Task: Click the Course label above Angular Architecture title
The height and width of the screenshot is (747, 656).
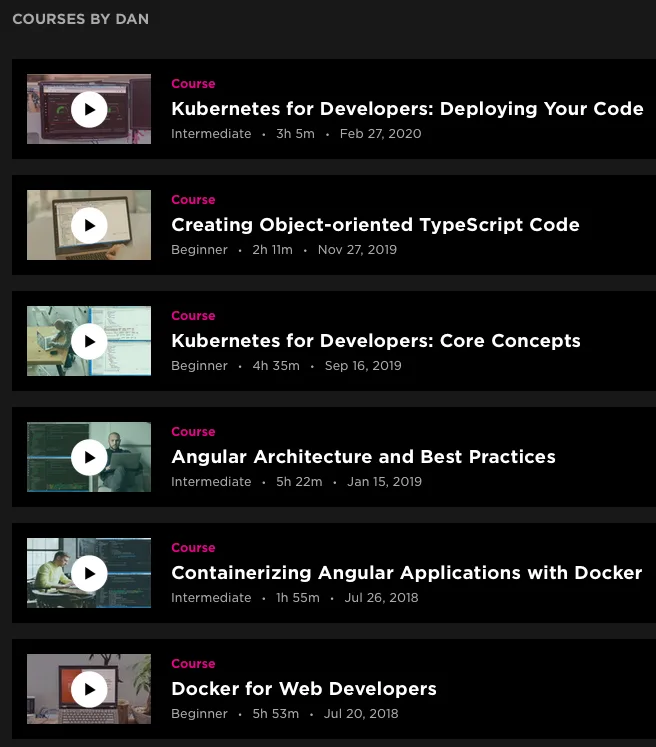Action: (x=193, y=432)
